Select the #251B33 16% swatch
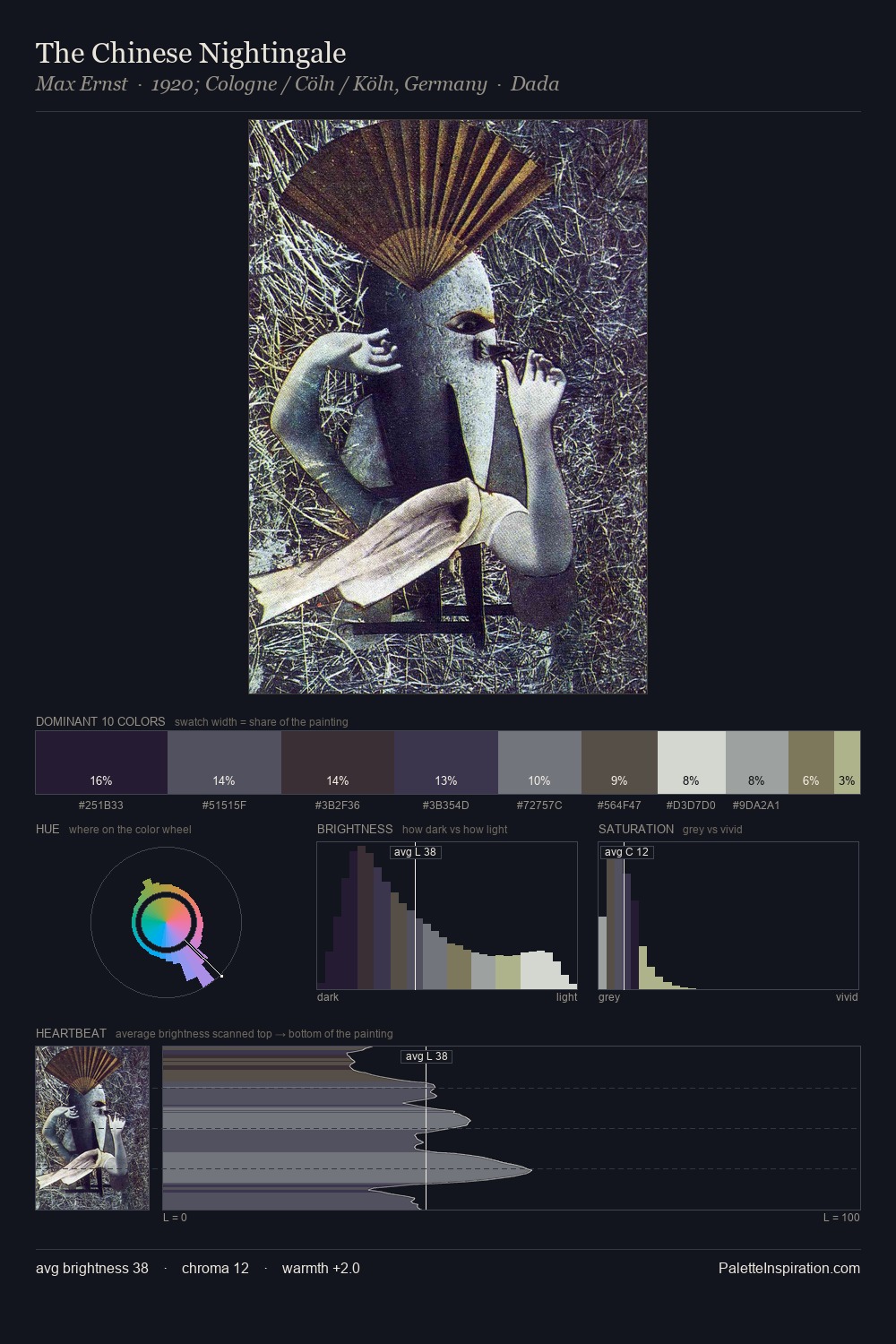Image resolution: width=896 pixels, height=1344 pixels. pyautogui.click(x=101, y=762)
